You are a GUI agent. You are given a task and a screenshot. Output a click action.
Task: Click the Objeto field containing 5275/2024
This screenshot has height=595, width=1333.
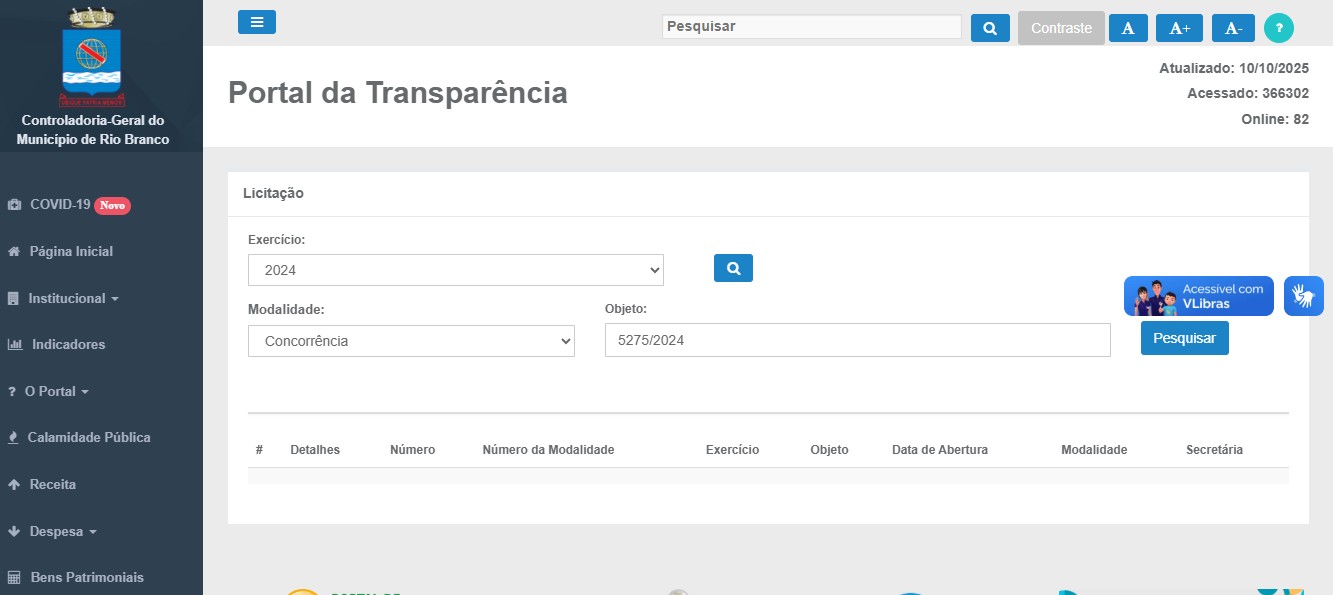click(x=857, y=340)
